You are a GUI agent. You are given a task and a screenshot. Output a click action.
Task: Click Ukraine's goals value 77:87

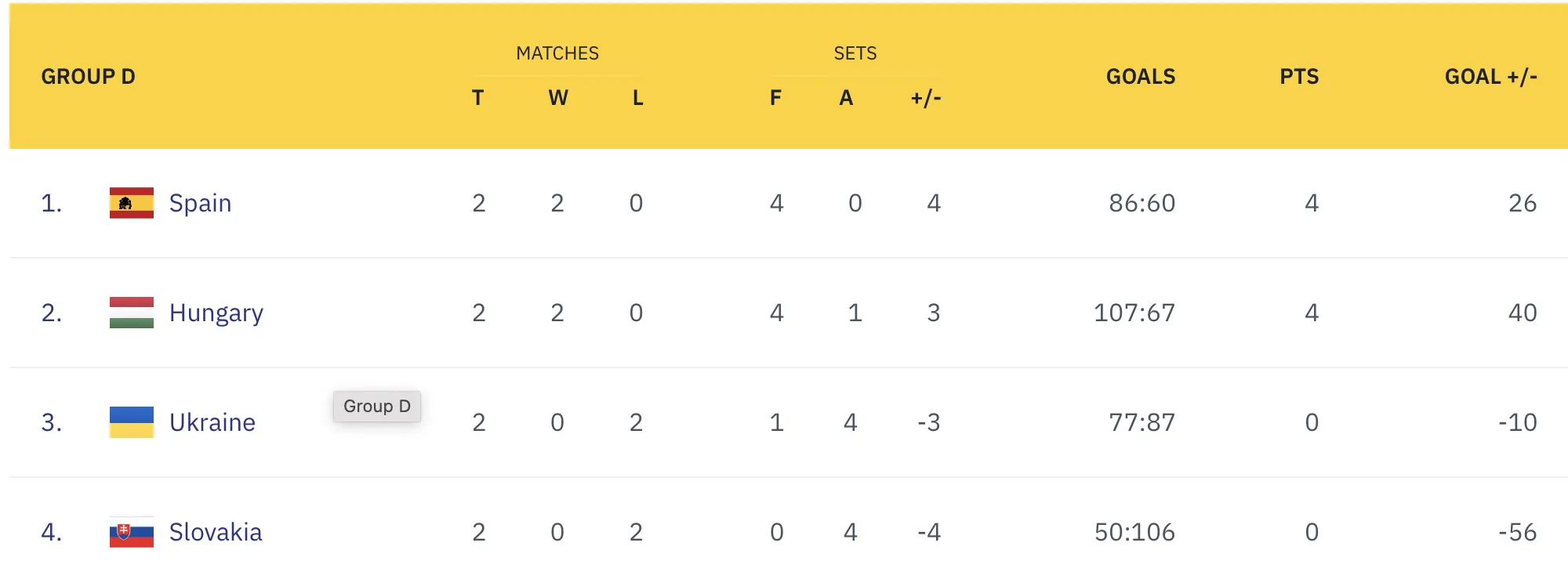pyautogui.click(x=1142, y=422)
